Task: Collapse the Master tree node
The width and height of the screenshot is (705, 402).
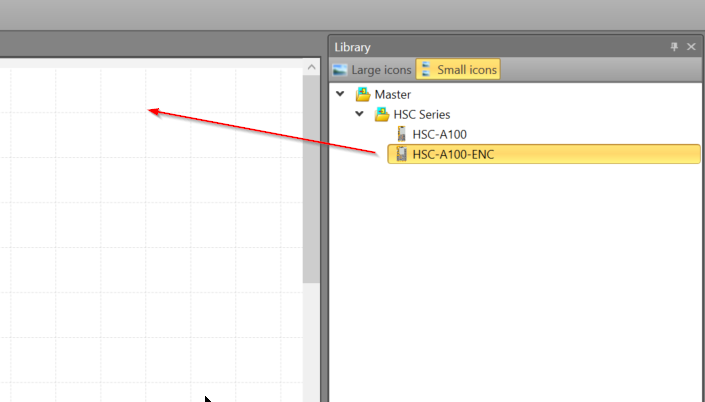Action: coord(340,94)
